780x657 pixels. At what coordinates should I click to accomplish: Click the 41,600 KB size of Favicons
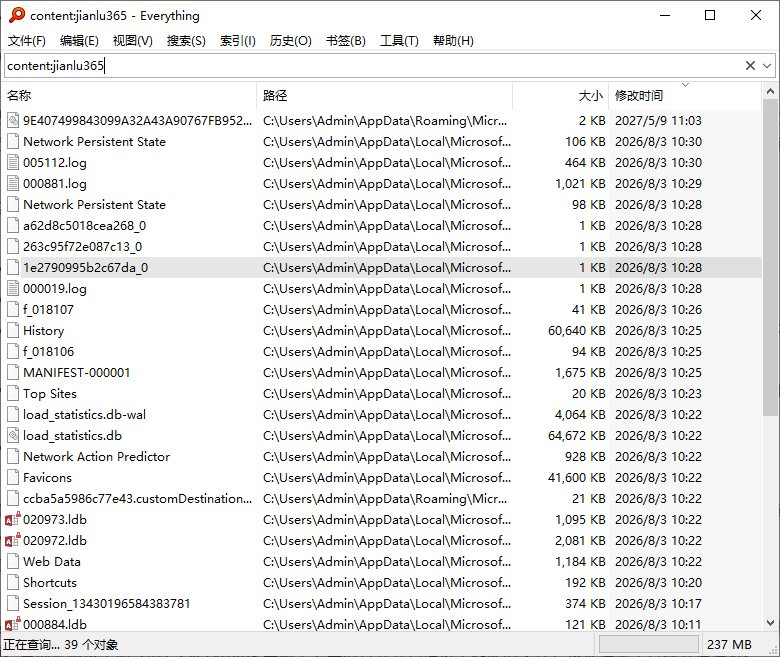577,477
